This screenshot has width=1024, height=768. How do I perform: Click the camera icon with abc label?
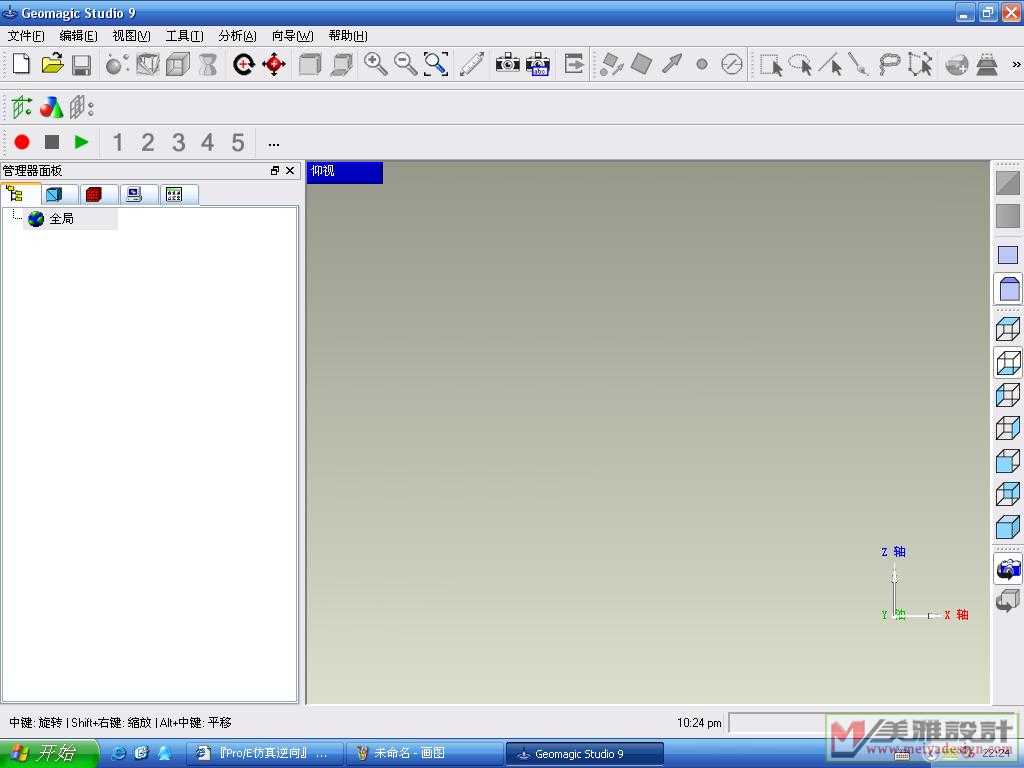point(538,64)
